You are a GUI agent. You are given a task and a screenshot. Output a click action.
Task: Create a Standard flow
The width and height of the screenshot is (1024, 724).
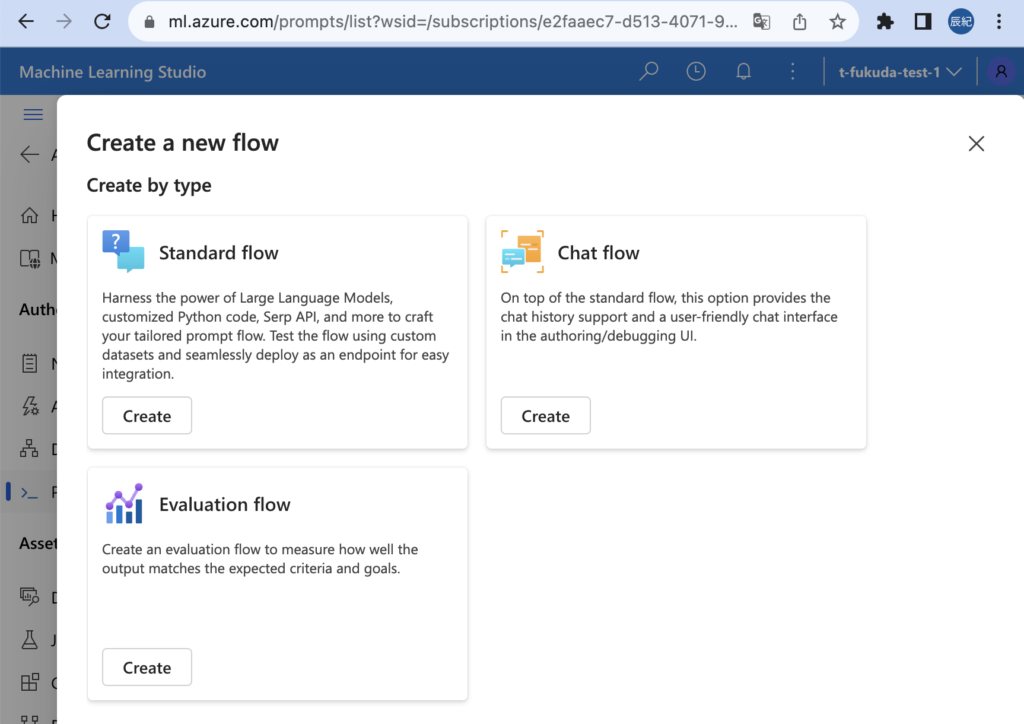click(147, 416)
